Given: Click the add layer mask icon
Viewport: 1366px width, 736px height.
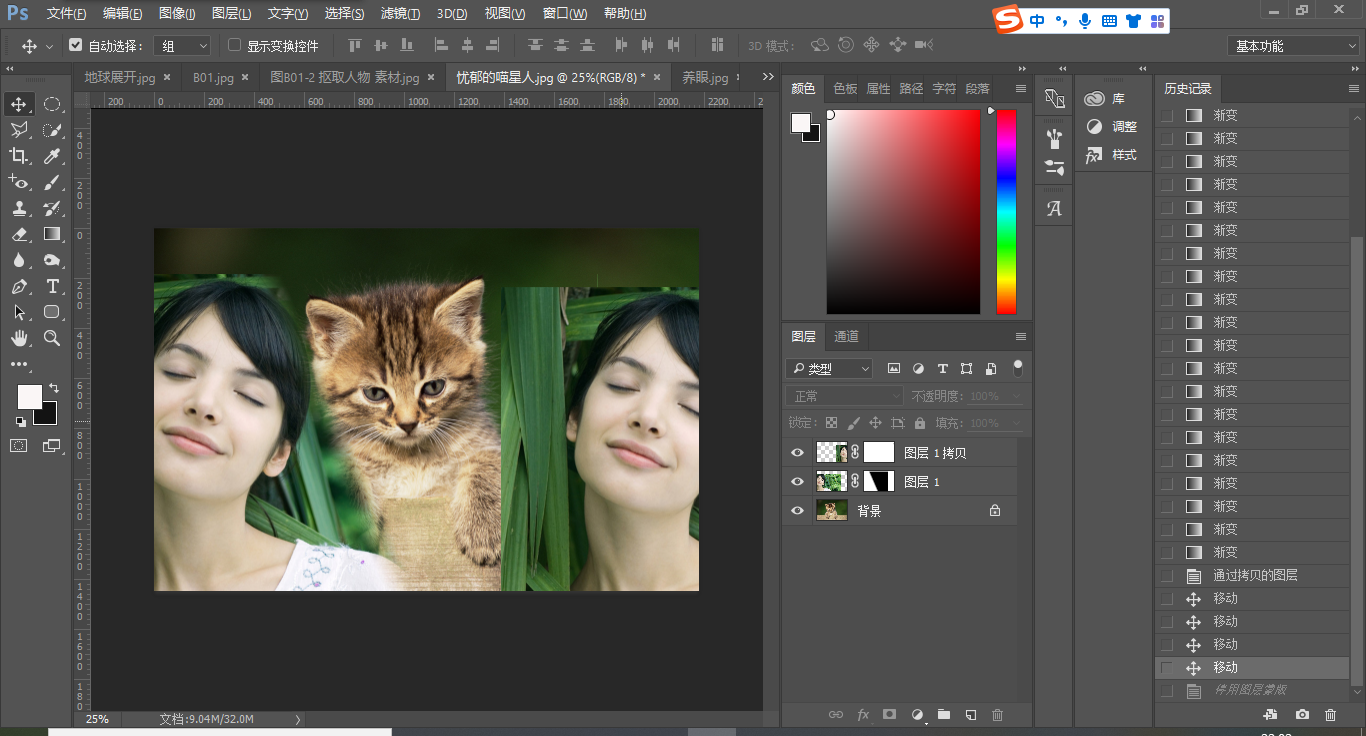Looking at the screenshot, I should click(x=889, y=715).
